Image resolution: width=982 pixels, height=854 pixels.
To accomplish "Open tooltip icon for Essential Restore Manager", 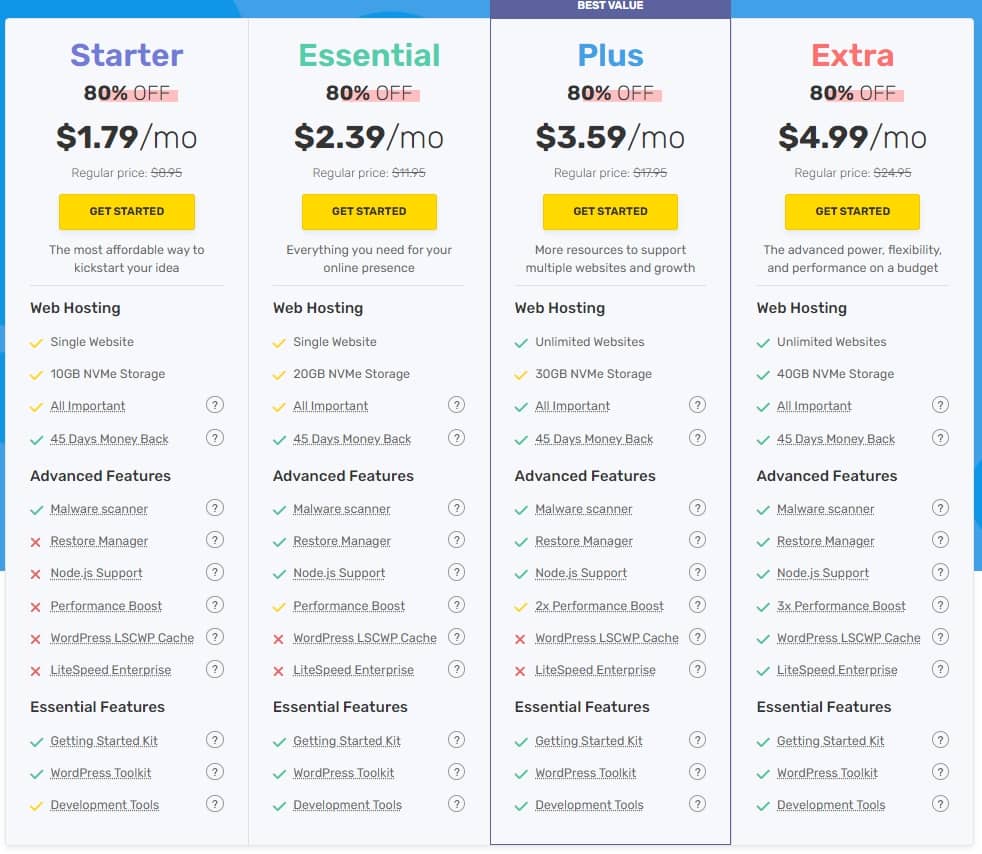I will [x=457, y=540].
